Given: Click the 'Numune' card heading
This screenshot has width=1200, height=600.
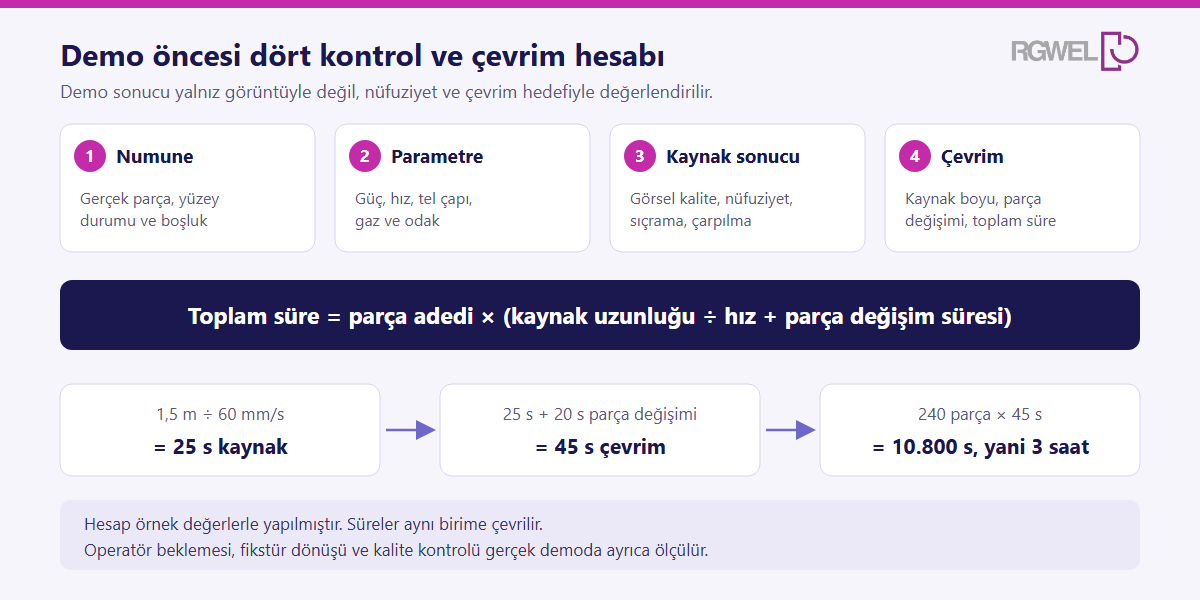Looking at the screenshot, I should tap(155, 157).
